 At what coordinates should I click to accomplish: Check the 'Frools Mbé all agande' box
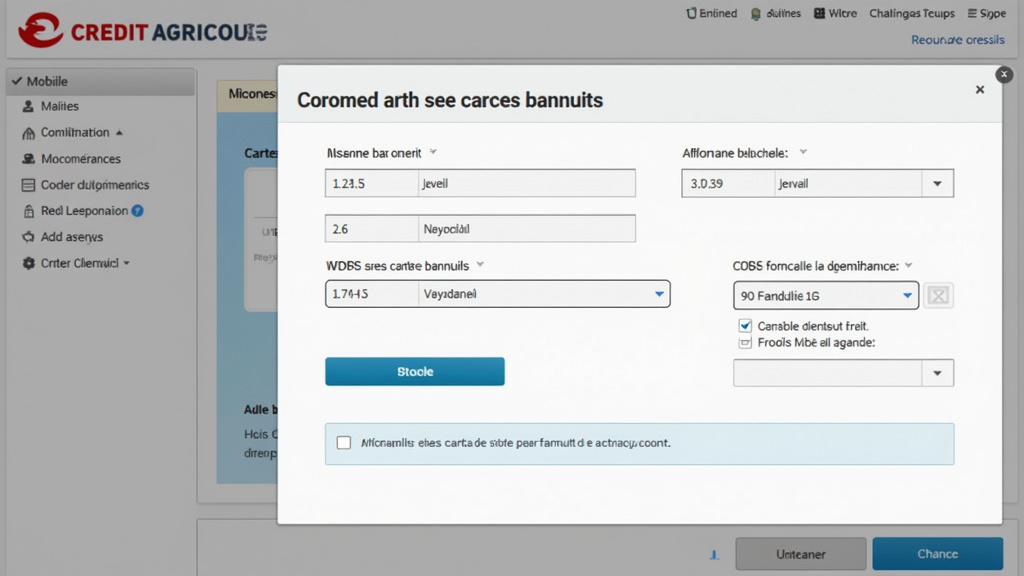click(x=745, y=341)
